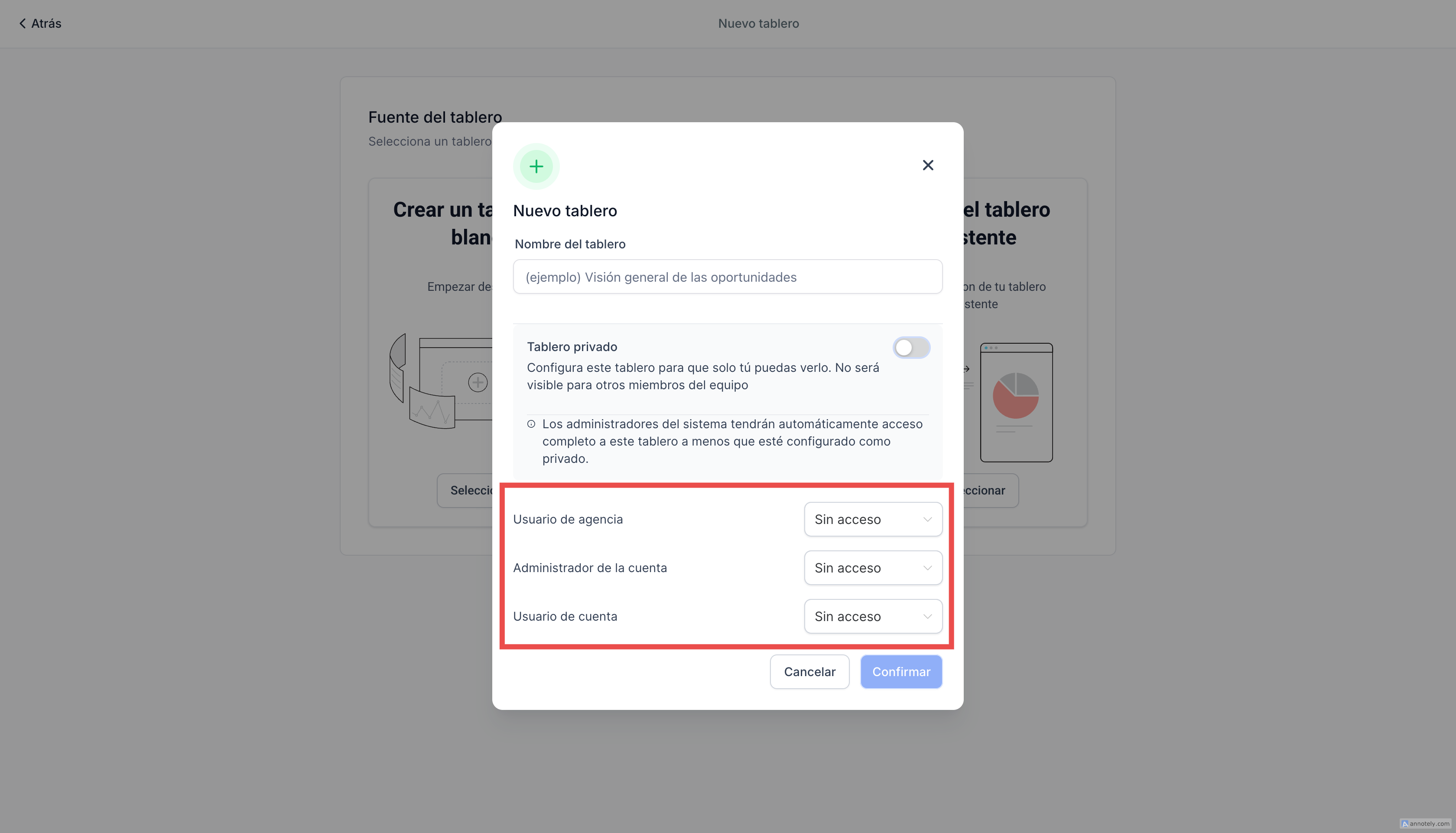Click the back chevron beside Atrás

tap(22, 23)
